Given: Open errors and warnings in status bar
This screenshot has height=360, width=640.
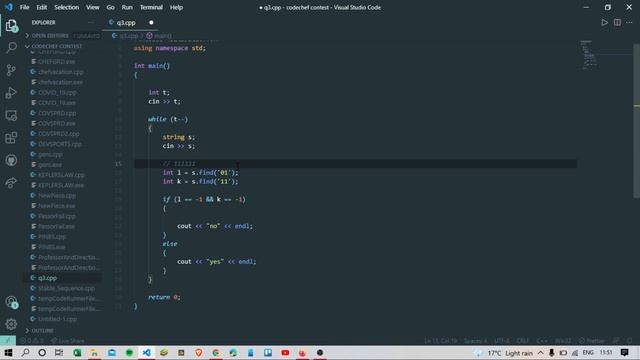Looking at the screenshot, I should click(x=32, y=341).
